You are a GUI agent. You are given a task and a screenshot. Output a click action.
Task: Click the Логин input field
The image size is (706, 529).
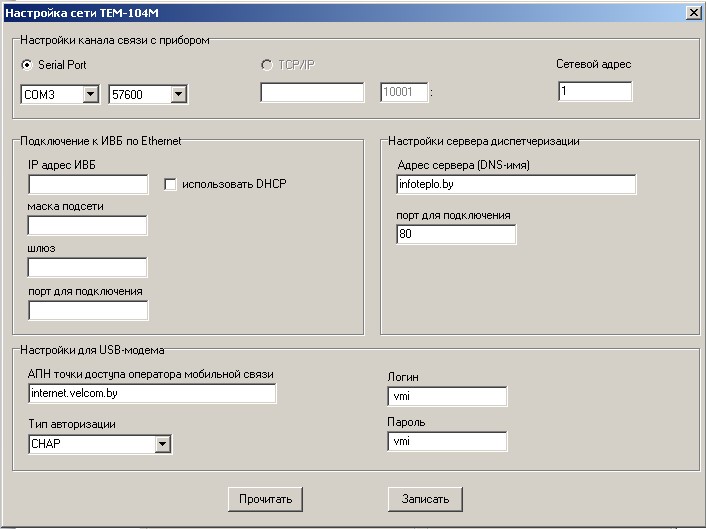pos(447,396)
